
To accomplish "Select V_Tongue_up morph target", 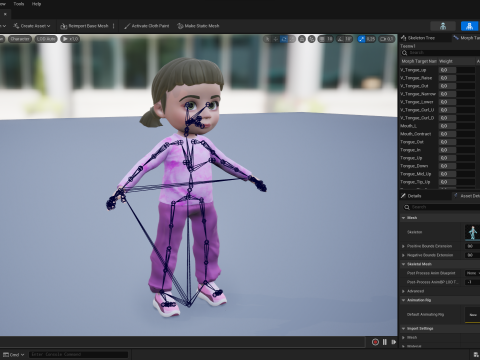I will point(413,70).
